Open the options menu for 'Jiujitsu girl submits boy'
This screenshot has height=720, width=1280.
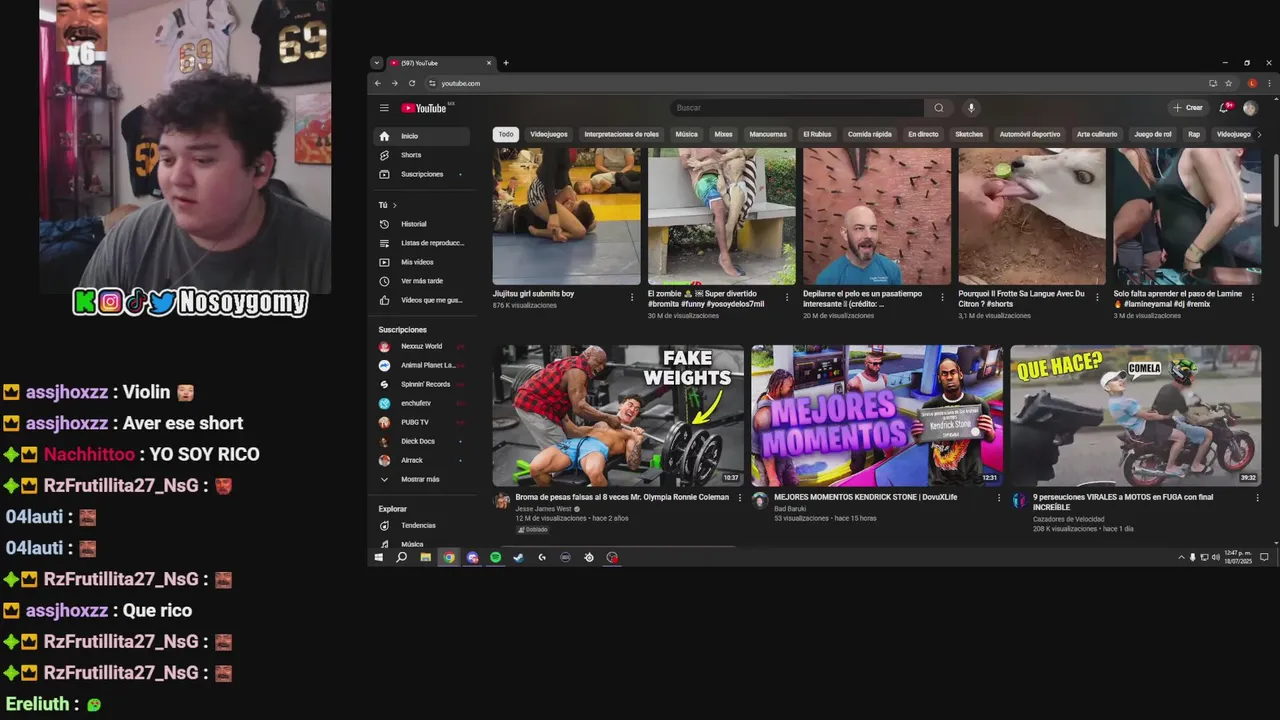point(632,297)
